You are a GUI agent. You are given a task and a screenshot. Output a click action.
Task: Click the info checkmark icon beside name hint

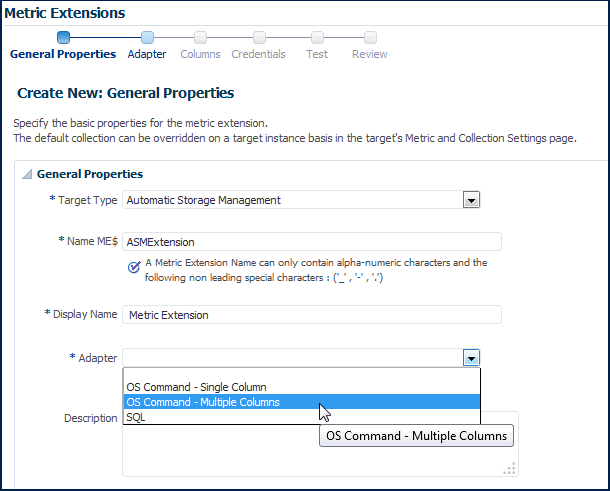point(134,267)
